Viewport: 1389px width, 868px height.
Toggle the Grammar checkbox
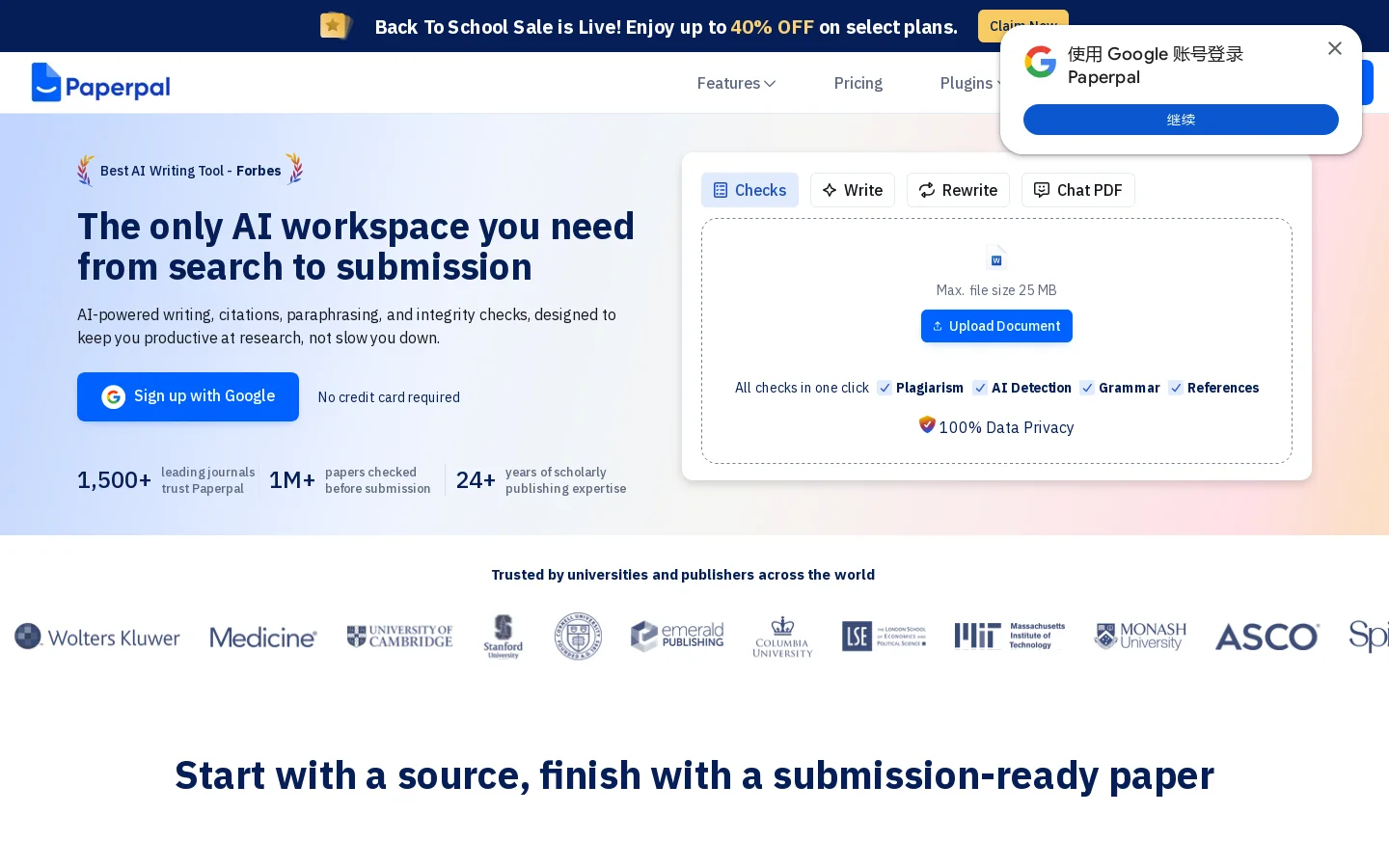(1087, 388)
